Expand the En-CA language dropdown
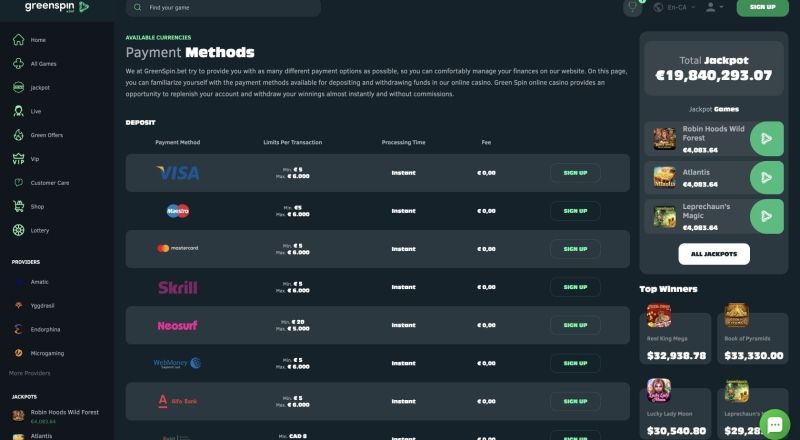This screenshot has width=800, height=440. [674, 7]
